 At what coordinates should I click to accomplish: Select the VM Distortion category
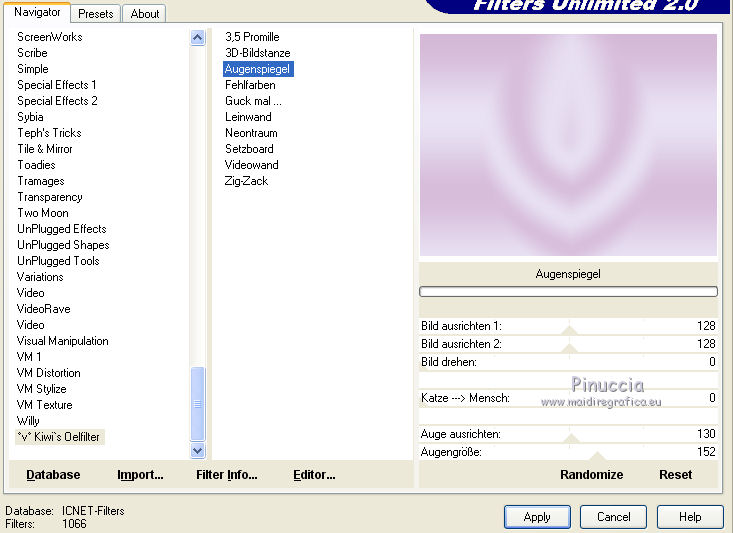tap(49, 373)
